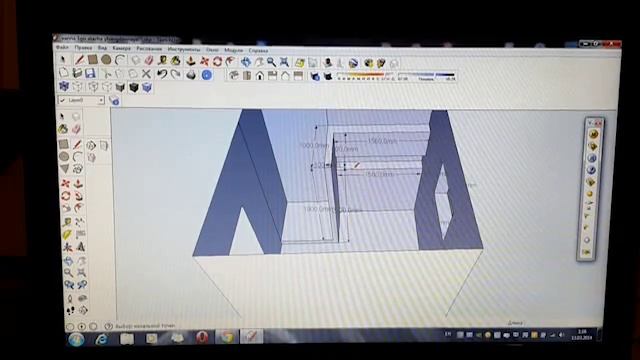This screenshot has height=360, width=640.
Task: Click the top gold icon in floating toolbar
Action: (x=593, y=134)
